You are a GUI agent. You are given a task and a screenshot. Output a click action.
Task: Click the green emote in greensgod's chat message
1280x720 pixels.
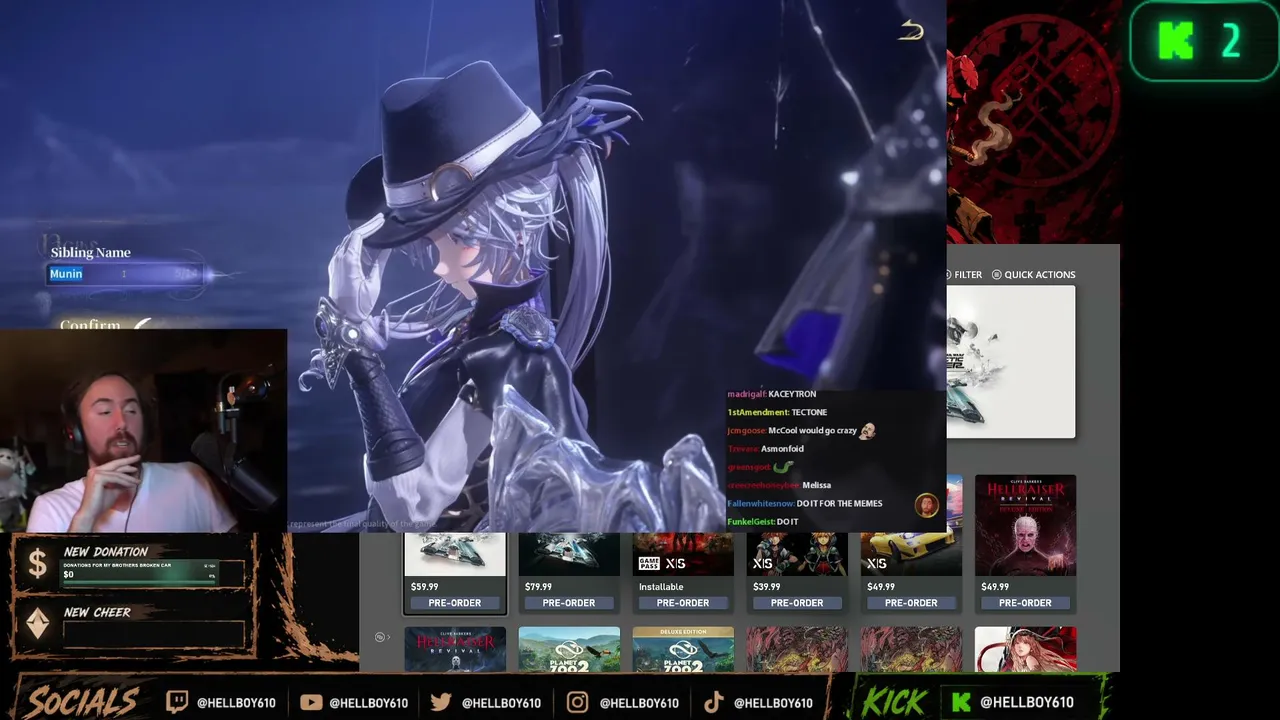[x=782, y=467]
